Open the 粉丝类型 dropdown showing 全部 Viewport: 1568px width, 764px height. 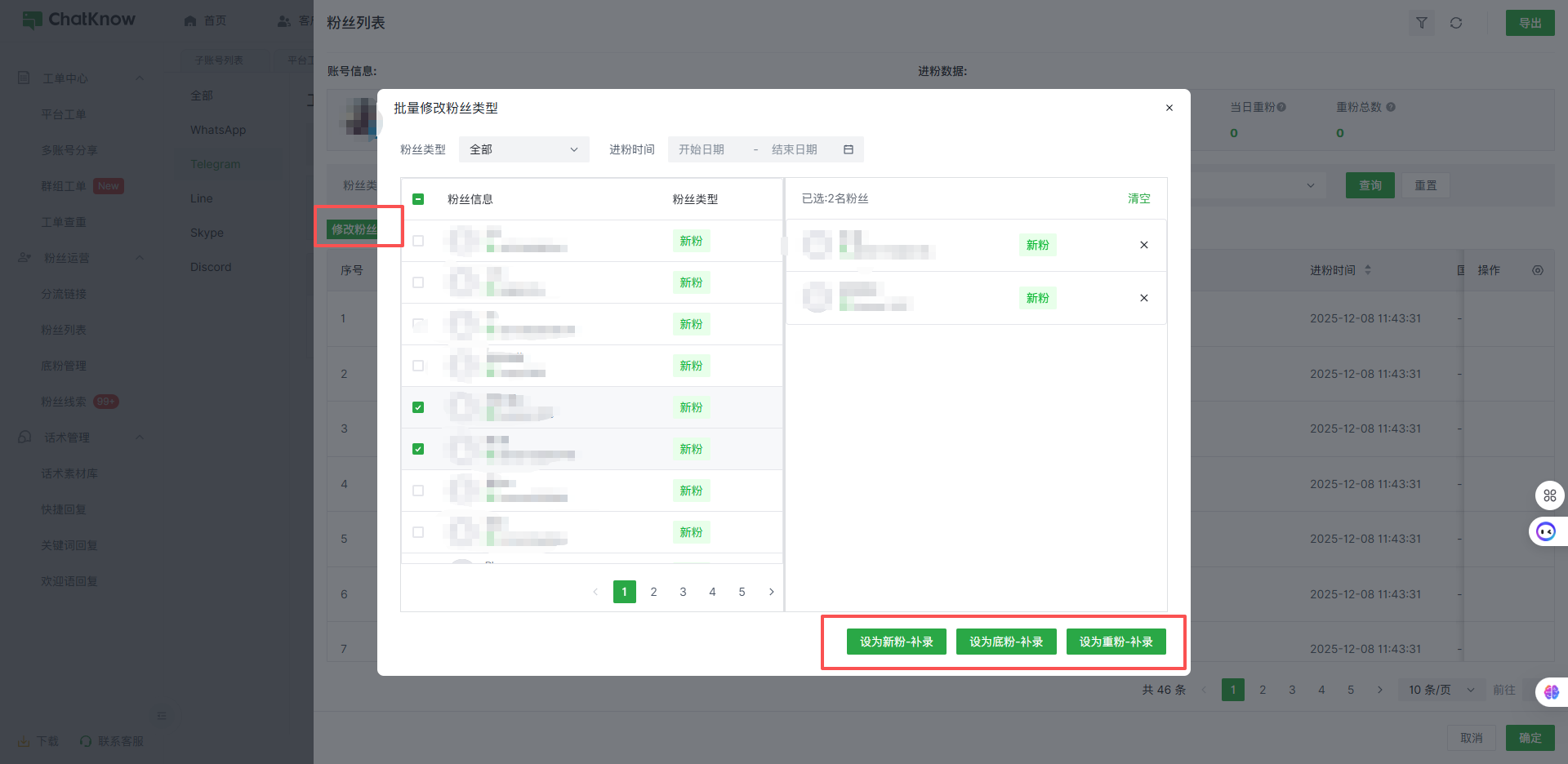pyautogui.click(x=523, y=149)
